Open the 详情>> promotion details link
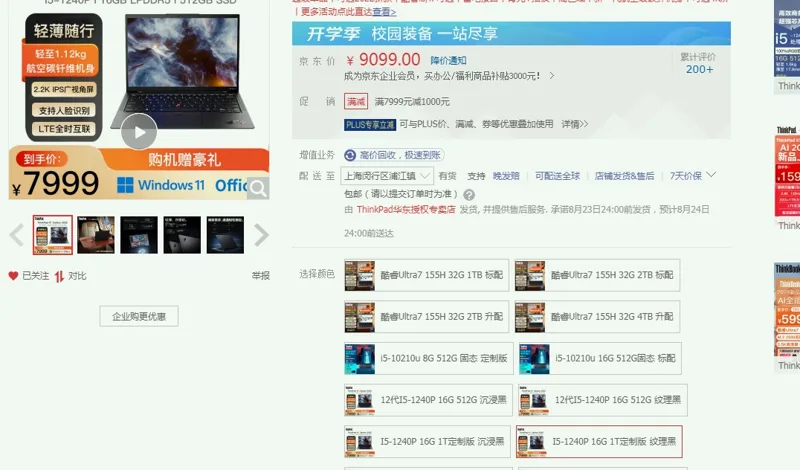This screenshot has width=800, height=470. coord(574,124)
